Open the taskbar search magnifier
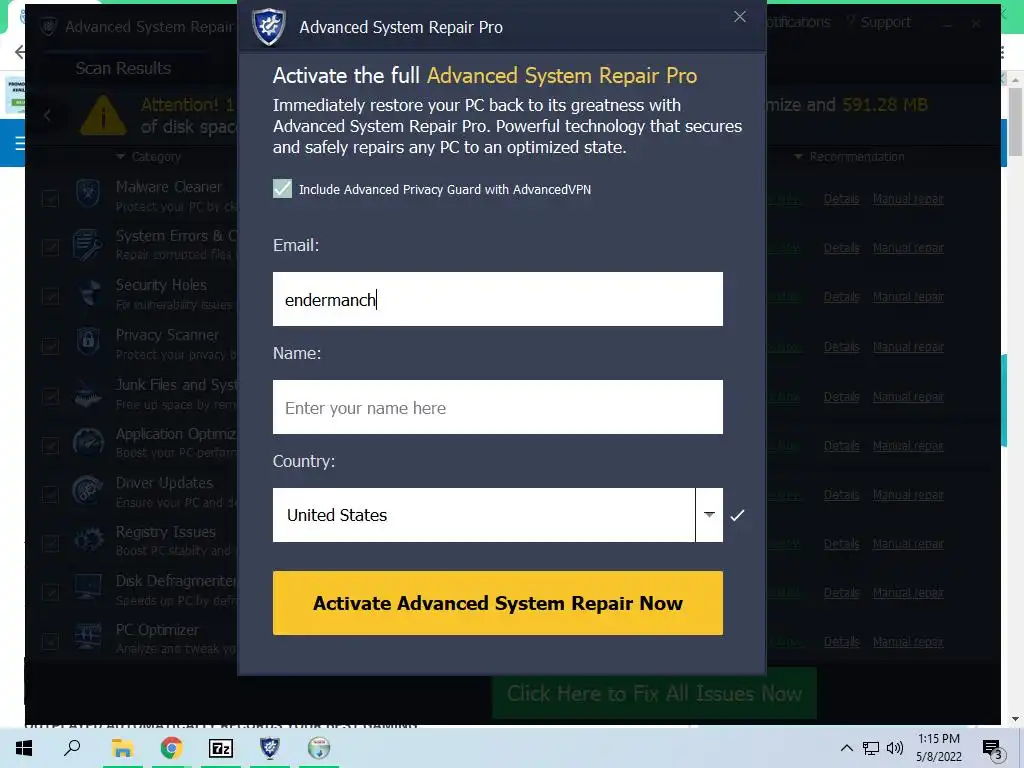 click(x=72, y=748)
